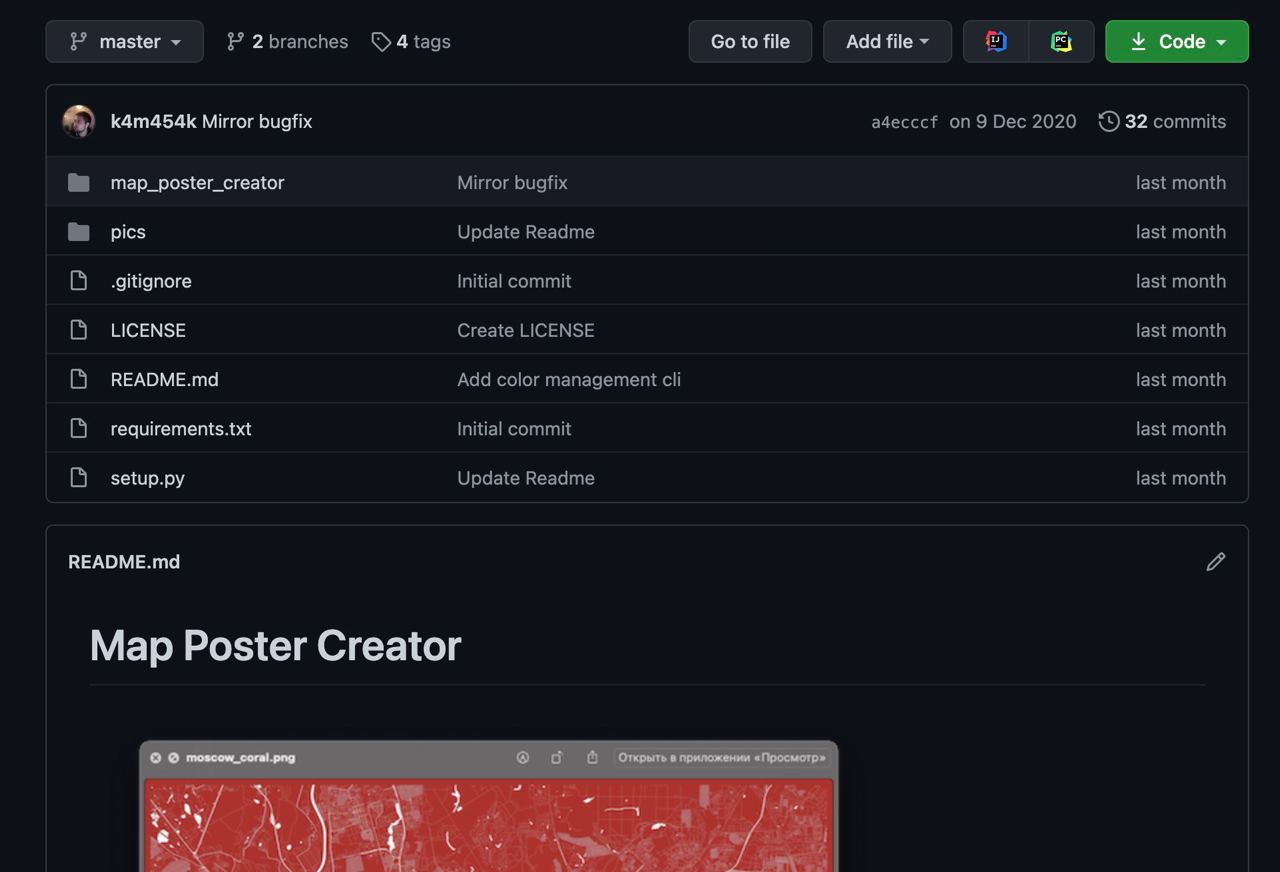Image resolution: width=1280 pixels, height=872 pixels.
Task: Open the k4m454k author profile link
Action: [153, 121]
